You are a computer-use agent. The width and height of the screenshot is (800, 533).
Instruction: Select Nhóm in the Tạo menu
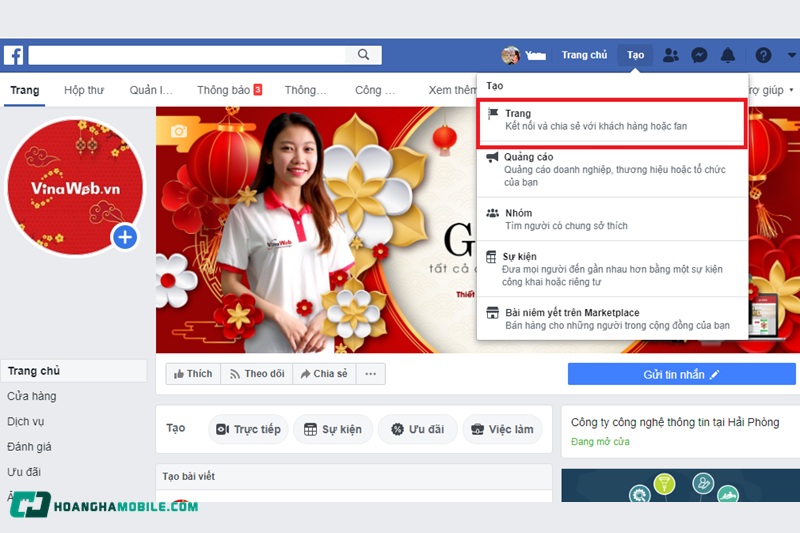click(612, 219)
